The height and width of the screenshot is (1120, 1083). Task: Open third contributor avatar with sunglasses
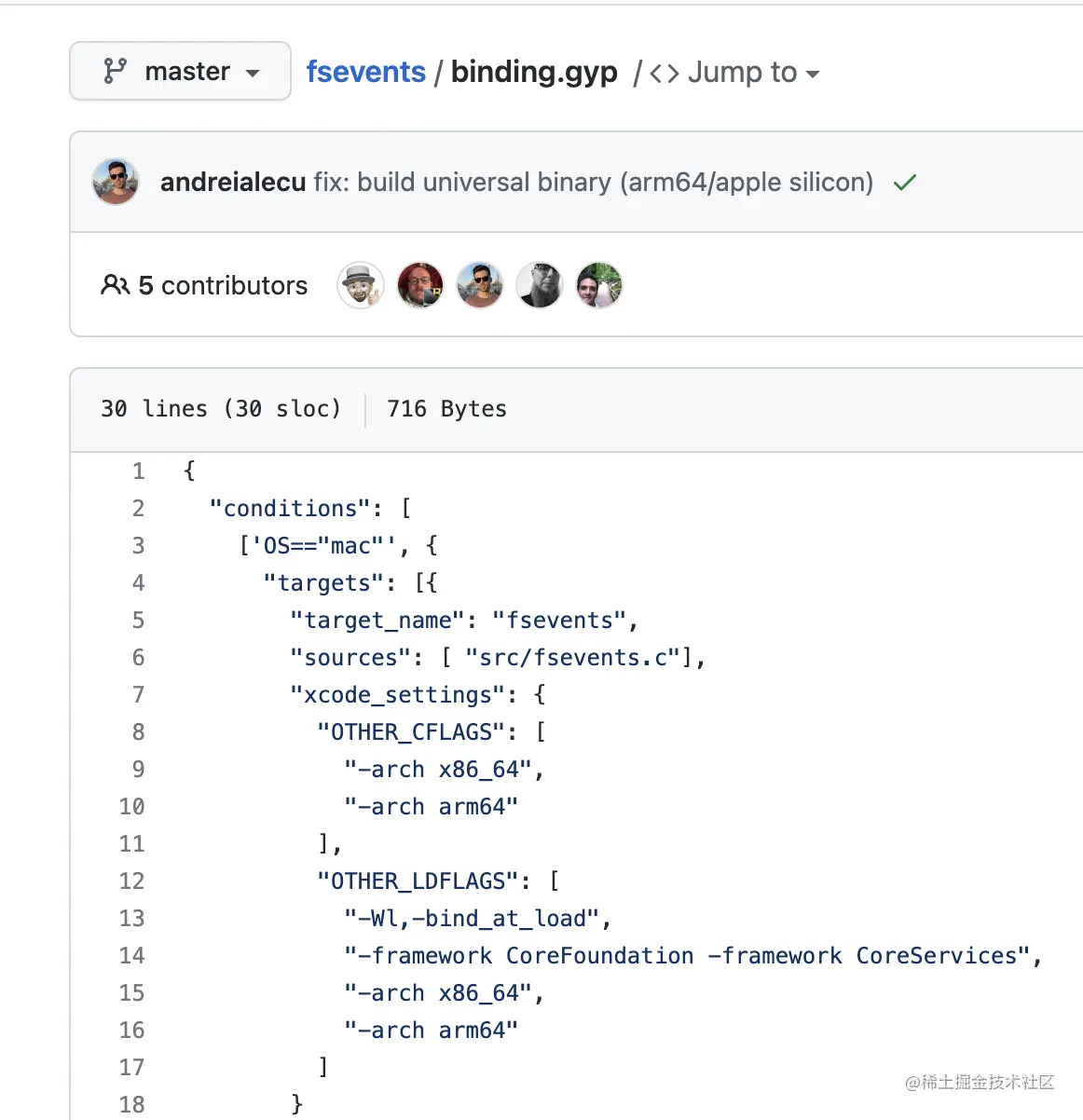(x=480, y=285)
